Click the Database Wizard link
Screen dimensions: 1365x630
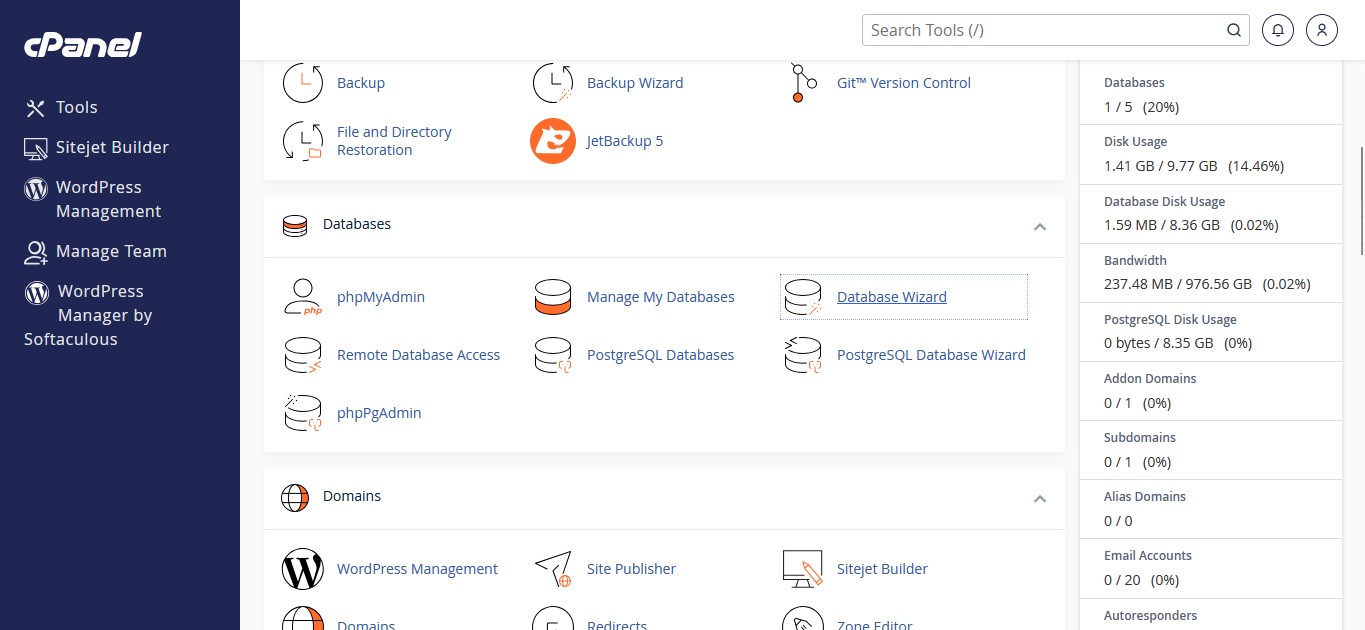click(x=892, y=297)
